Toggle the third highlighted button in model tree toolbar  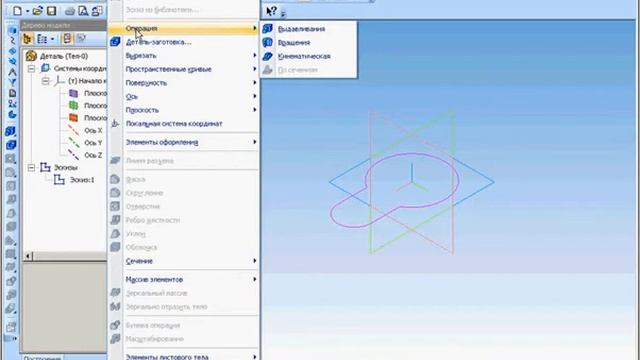(x=67, y=39)
